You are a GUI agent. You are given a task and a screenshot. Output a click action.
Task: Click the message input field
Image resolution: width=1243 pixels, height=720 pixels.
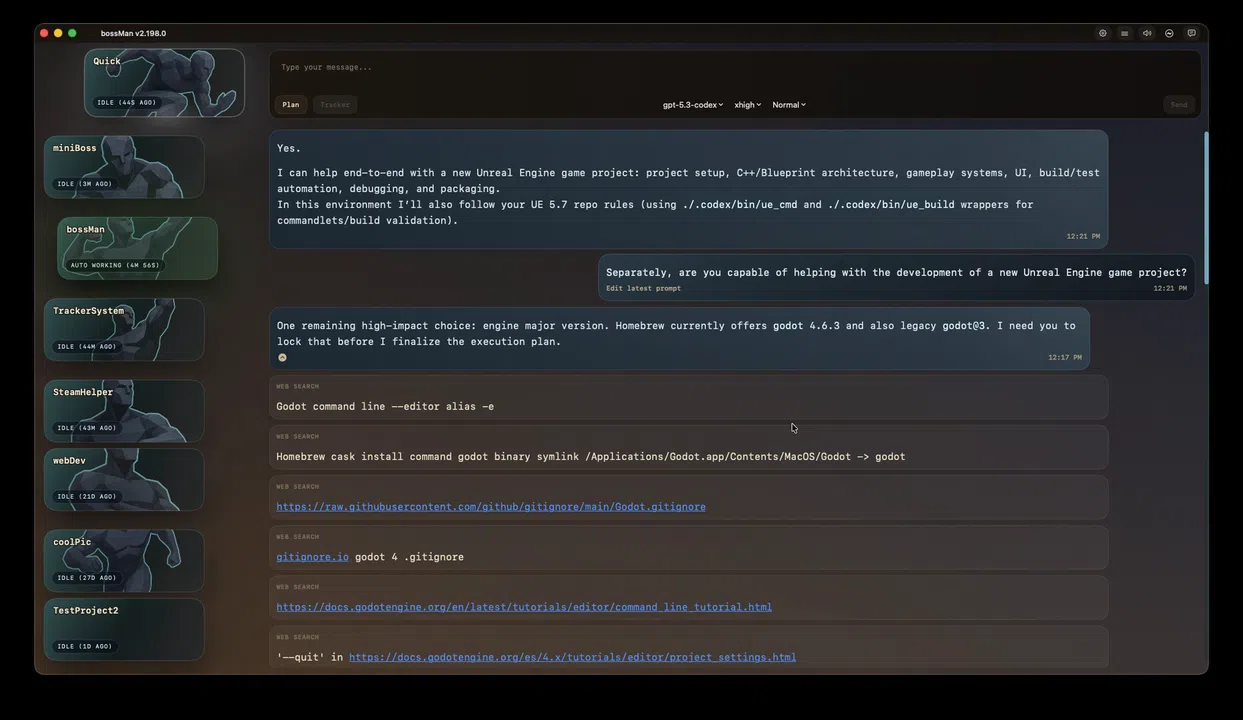click(735, 68)
